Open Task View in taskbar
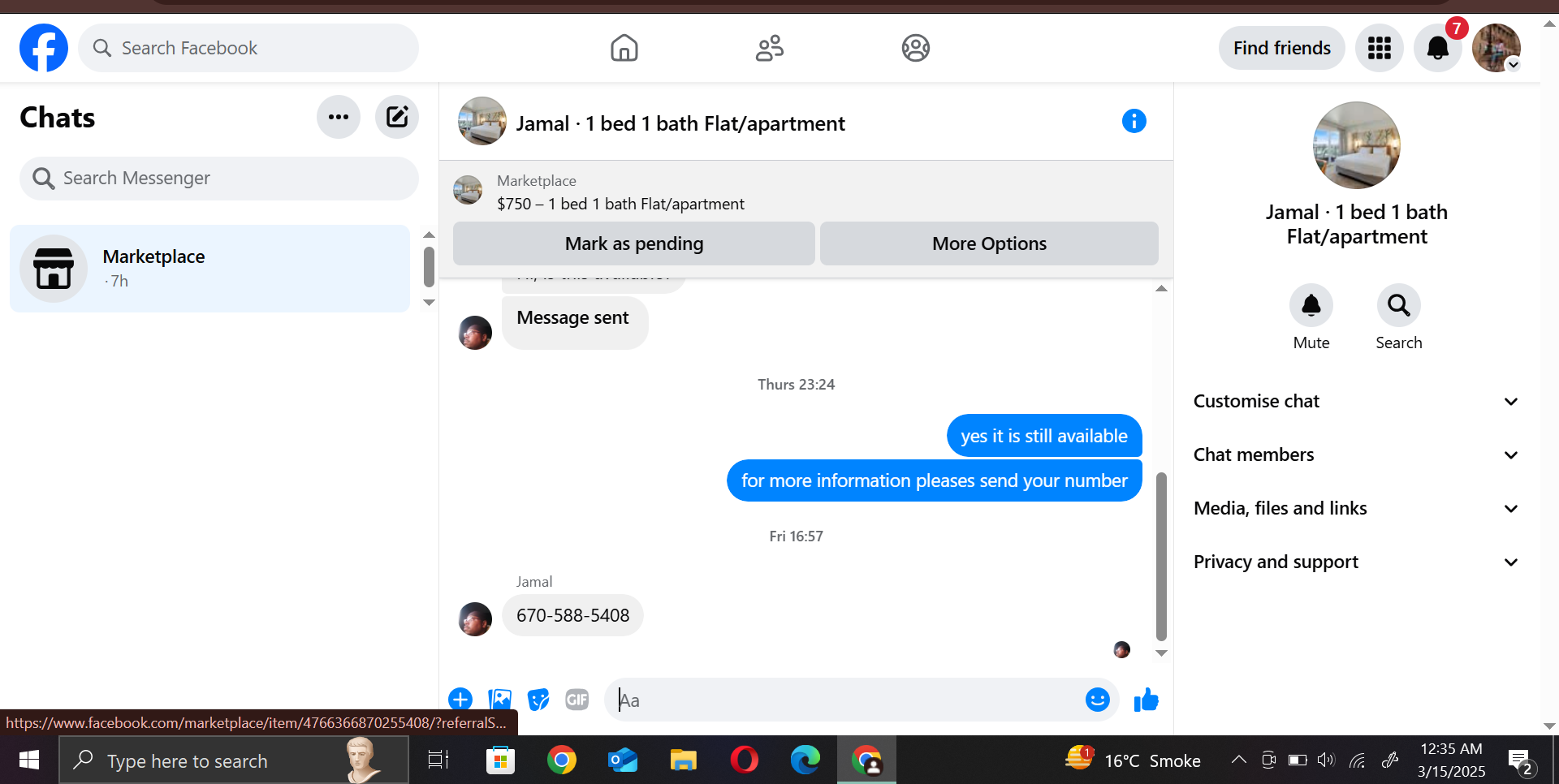The height and width of the screenshot is (784, 1559). click(438, 760)
